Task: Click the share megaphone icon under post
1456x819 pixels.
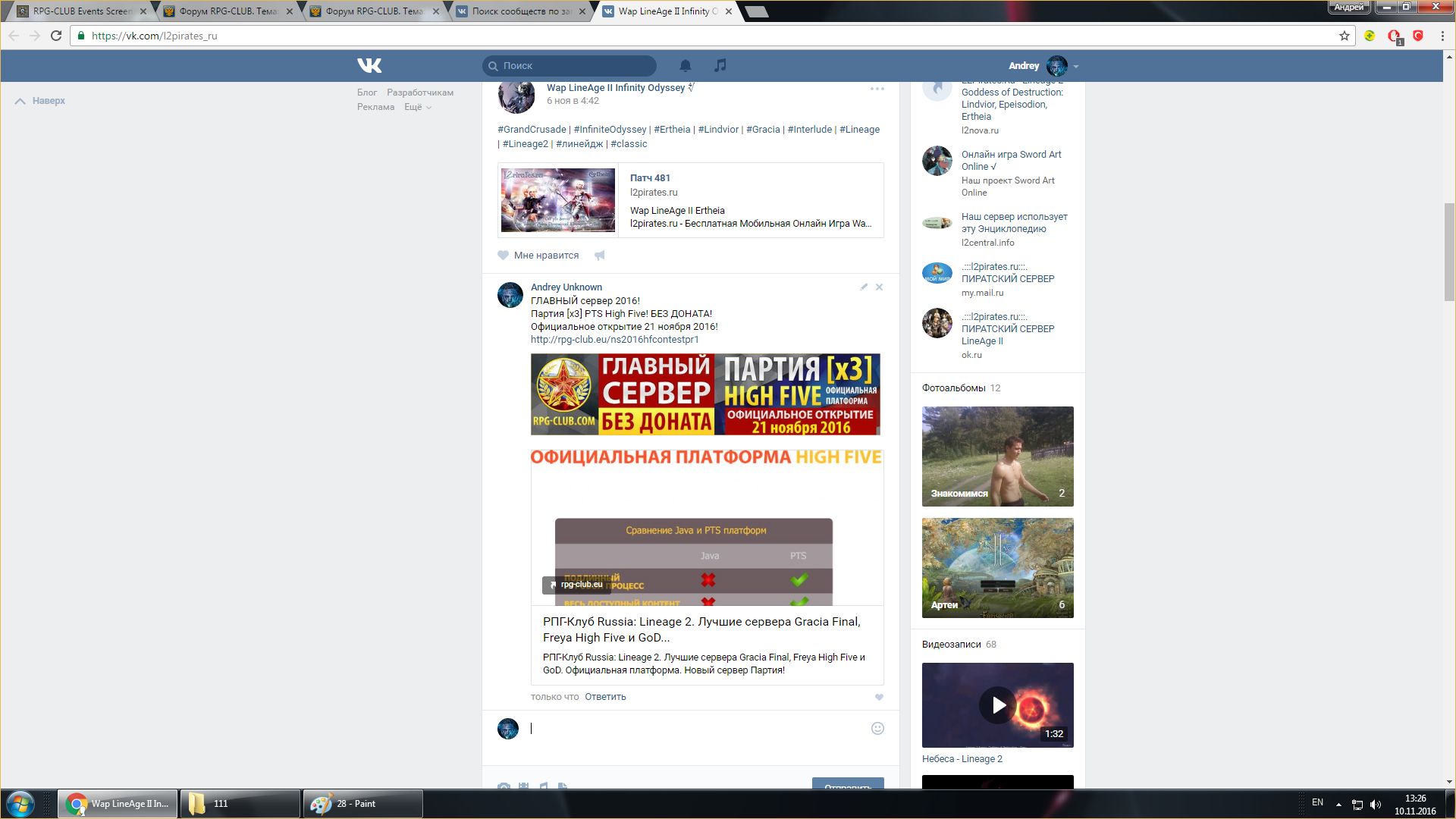Action: tap(600, 256)
